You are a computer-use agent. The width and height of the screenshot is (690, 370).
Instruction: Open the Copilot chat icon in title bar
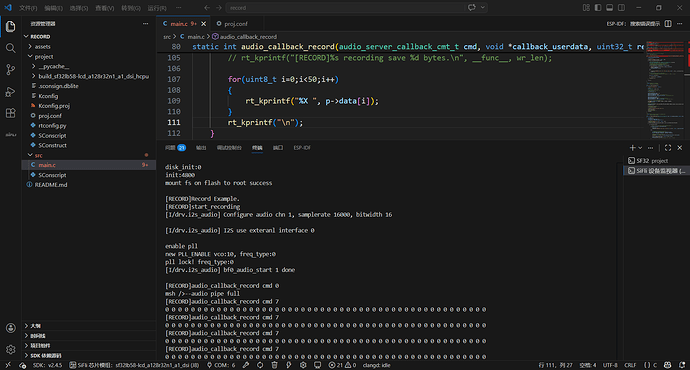pyautogui.click(x=472, y=7)
